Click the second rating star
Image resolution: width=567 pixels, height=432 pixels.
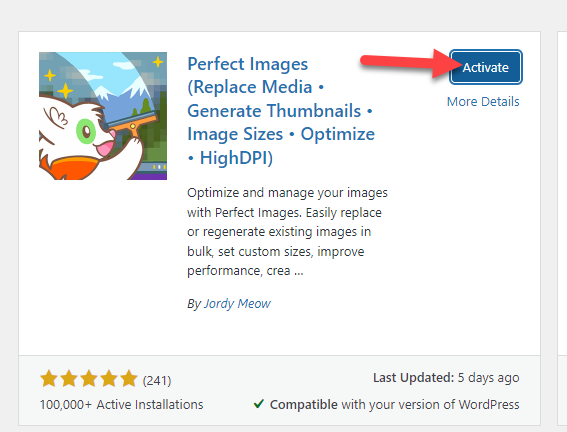[x=69, y=379]
